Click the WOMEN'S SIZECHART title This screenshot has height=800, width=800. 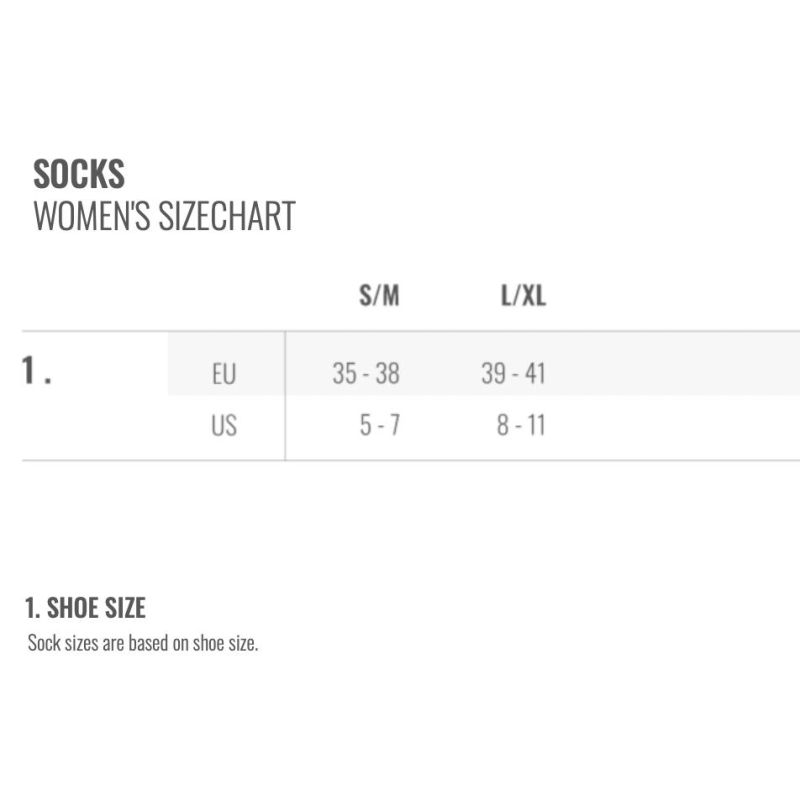(164, 216)
